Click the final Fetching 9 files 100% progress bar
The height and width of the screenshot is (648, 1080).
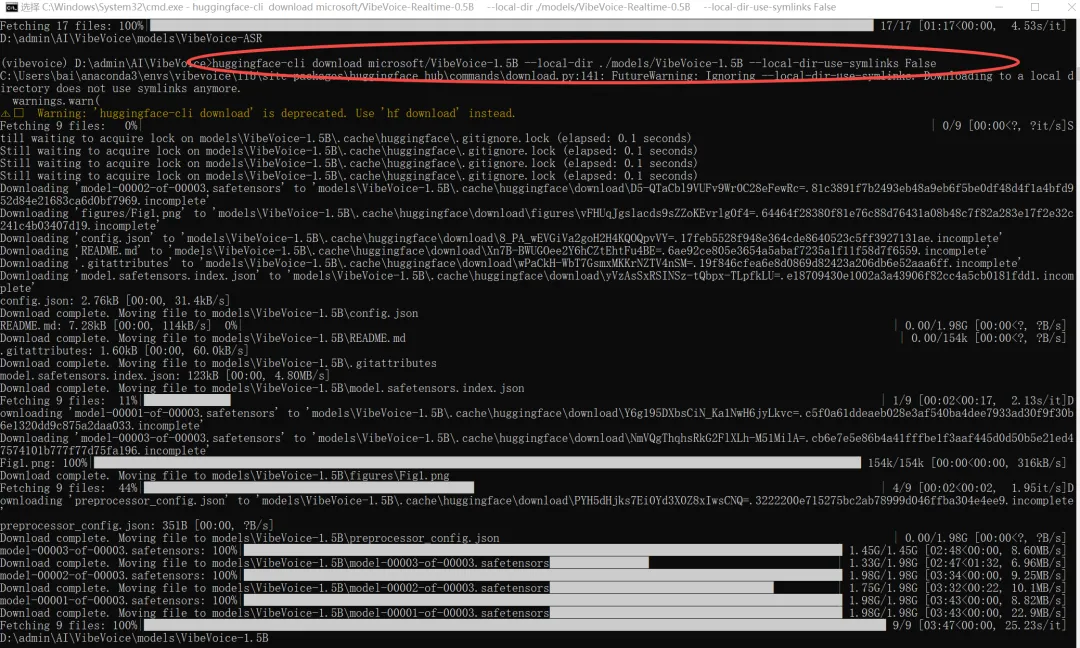(x=514, y=625)
